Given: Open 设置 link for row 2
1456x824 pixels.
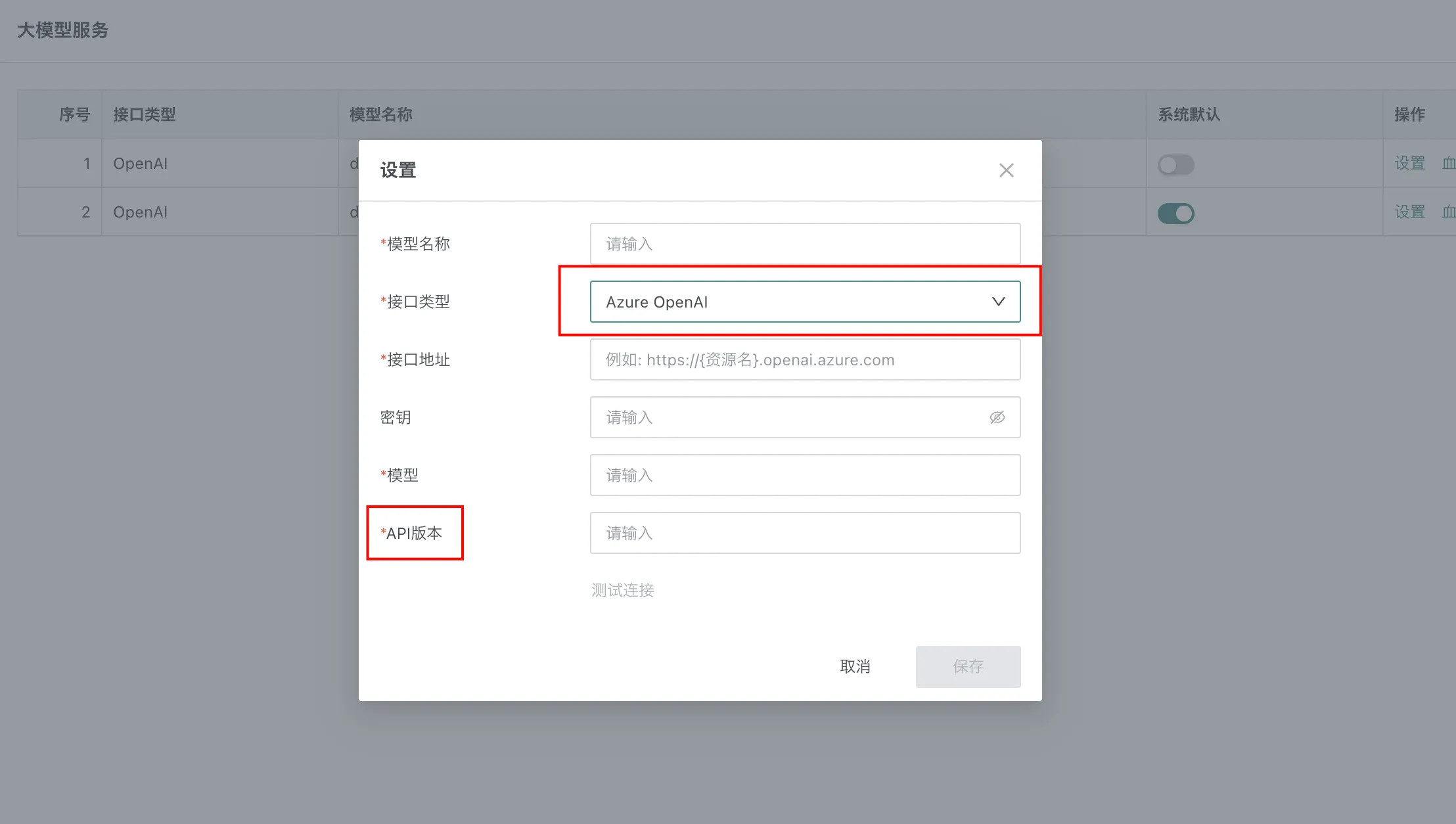Looking at the screenshot, I should (1409, 212).
